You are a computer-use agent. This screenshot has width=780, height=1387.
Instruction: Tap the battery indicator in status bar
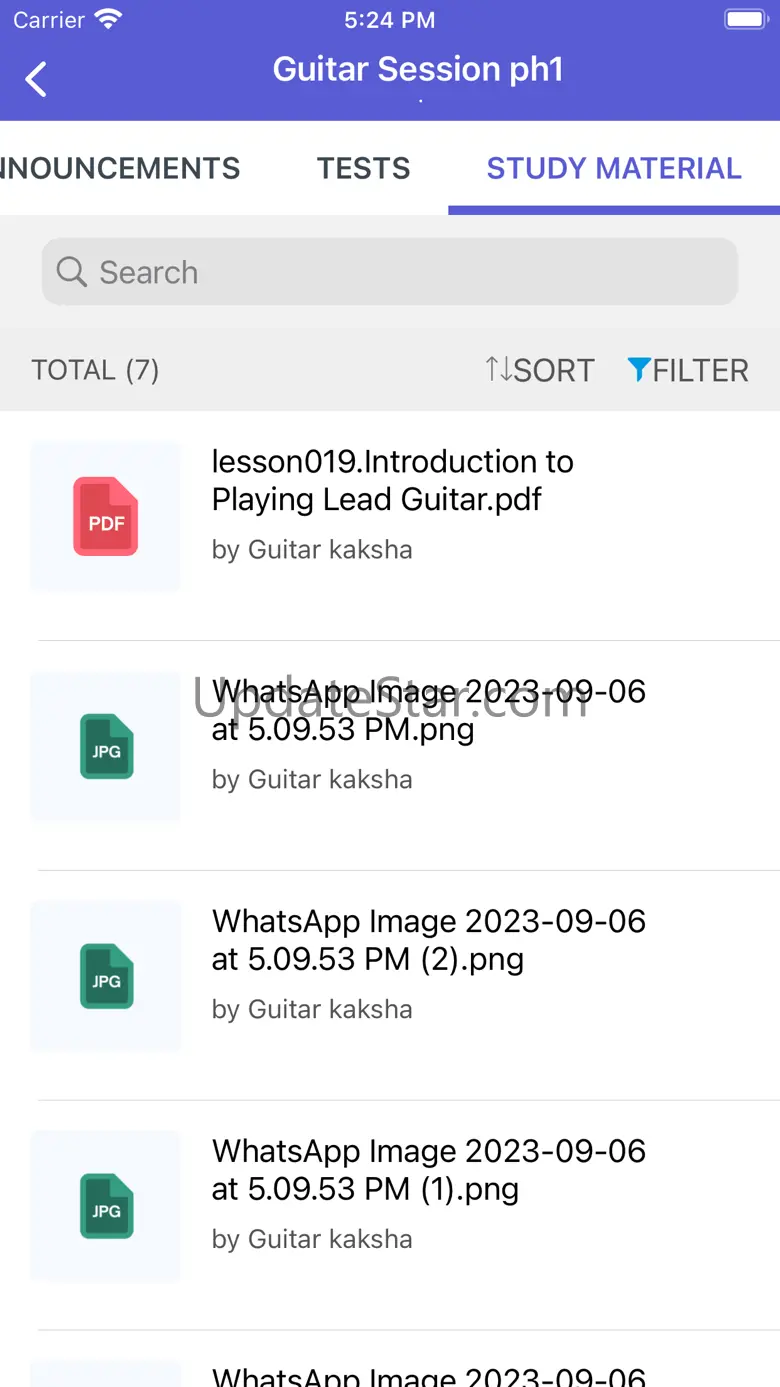pos(744,20)
